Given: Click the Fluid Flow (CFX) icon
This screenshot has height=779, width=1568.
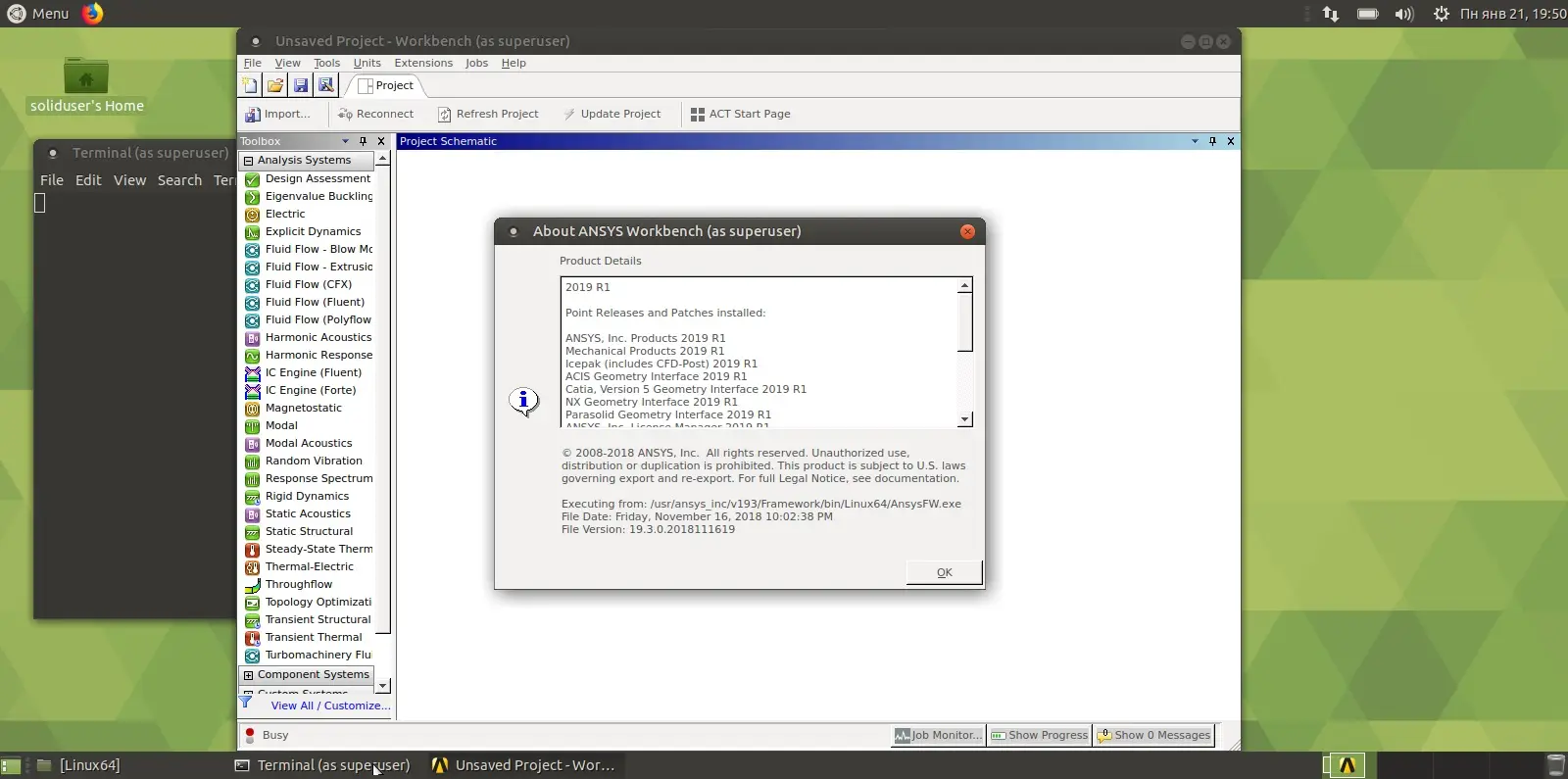Looking at the screenshot, I should (252, 285).
